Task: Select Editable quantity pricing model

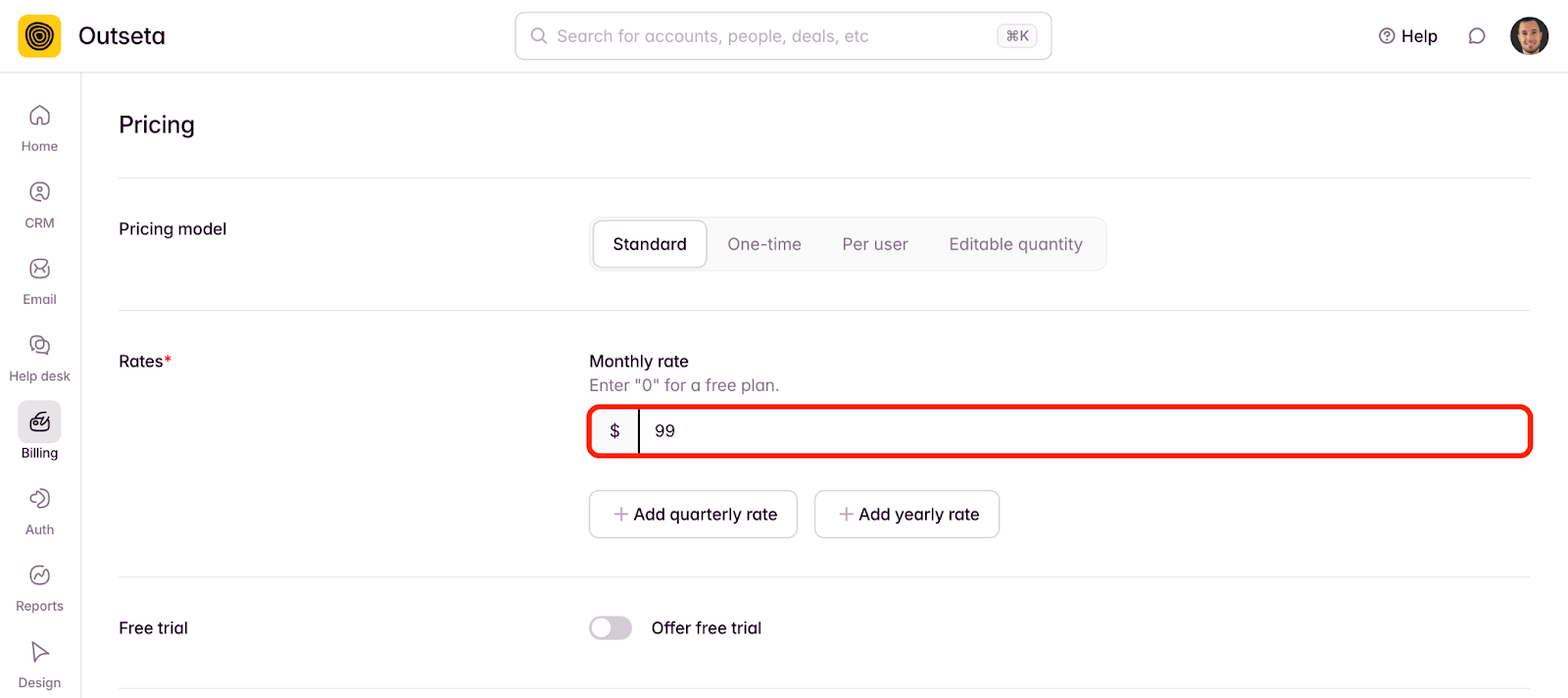Action: point(1015,244)
